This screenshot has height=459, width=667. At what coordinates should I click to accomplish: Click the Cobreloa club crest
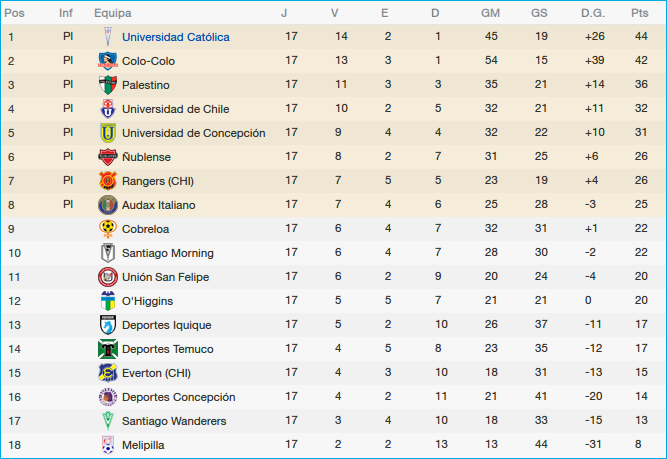click(x=107, y=229)
